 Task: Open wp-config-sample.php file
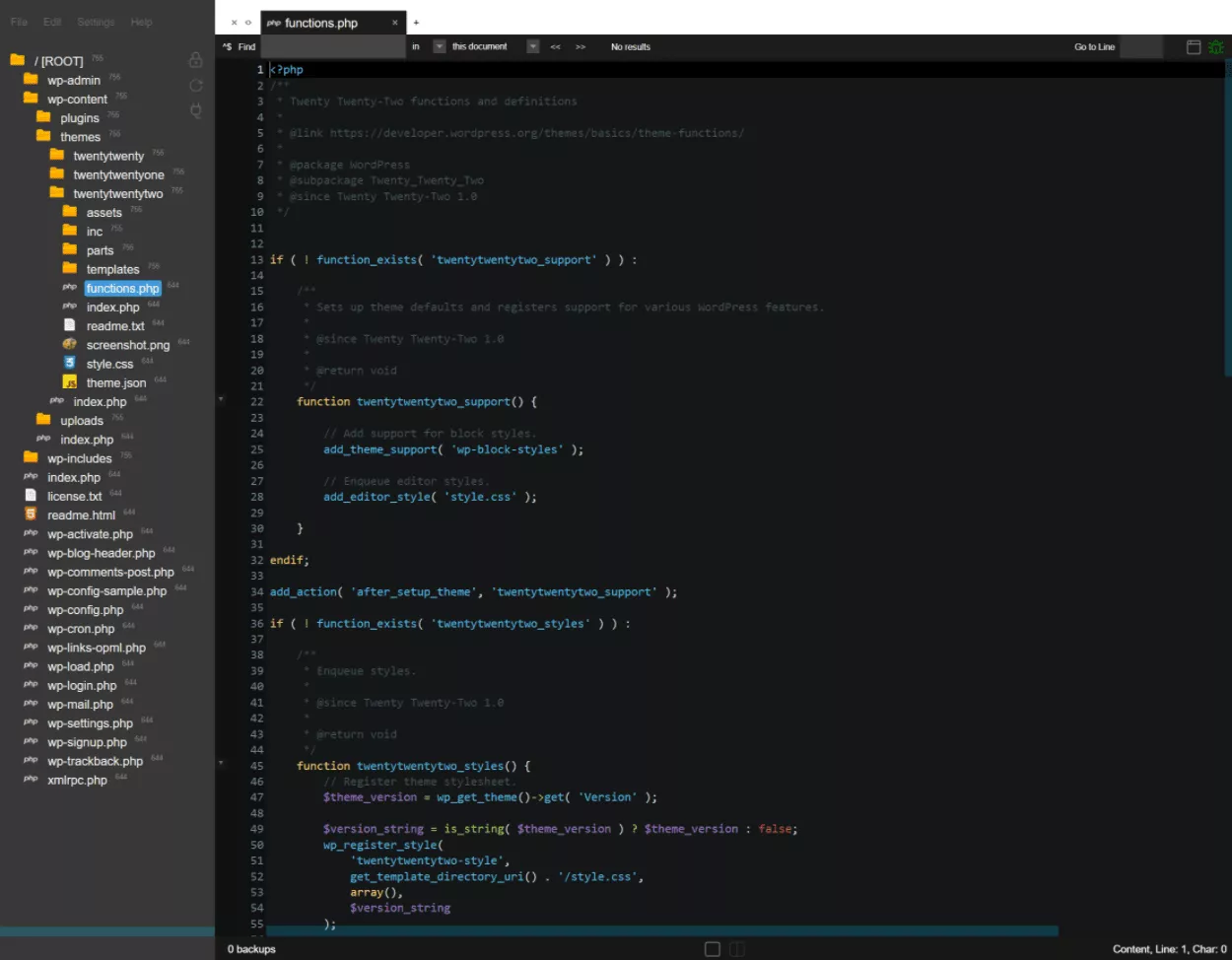tap(106, 591)
